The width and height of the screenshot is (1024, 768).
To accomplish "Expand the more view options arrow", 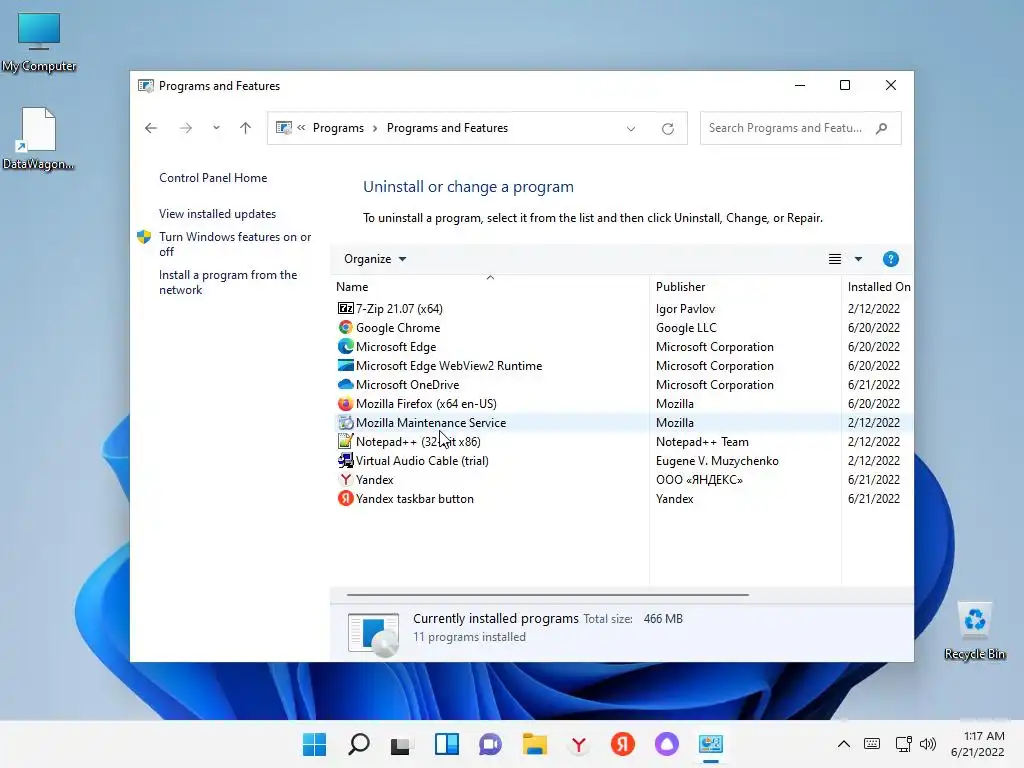I will click(x=858, y=259).
